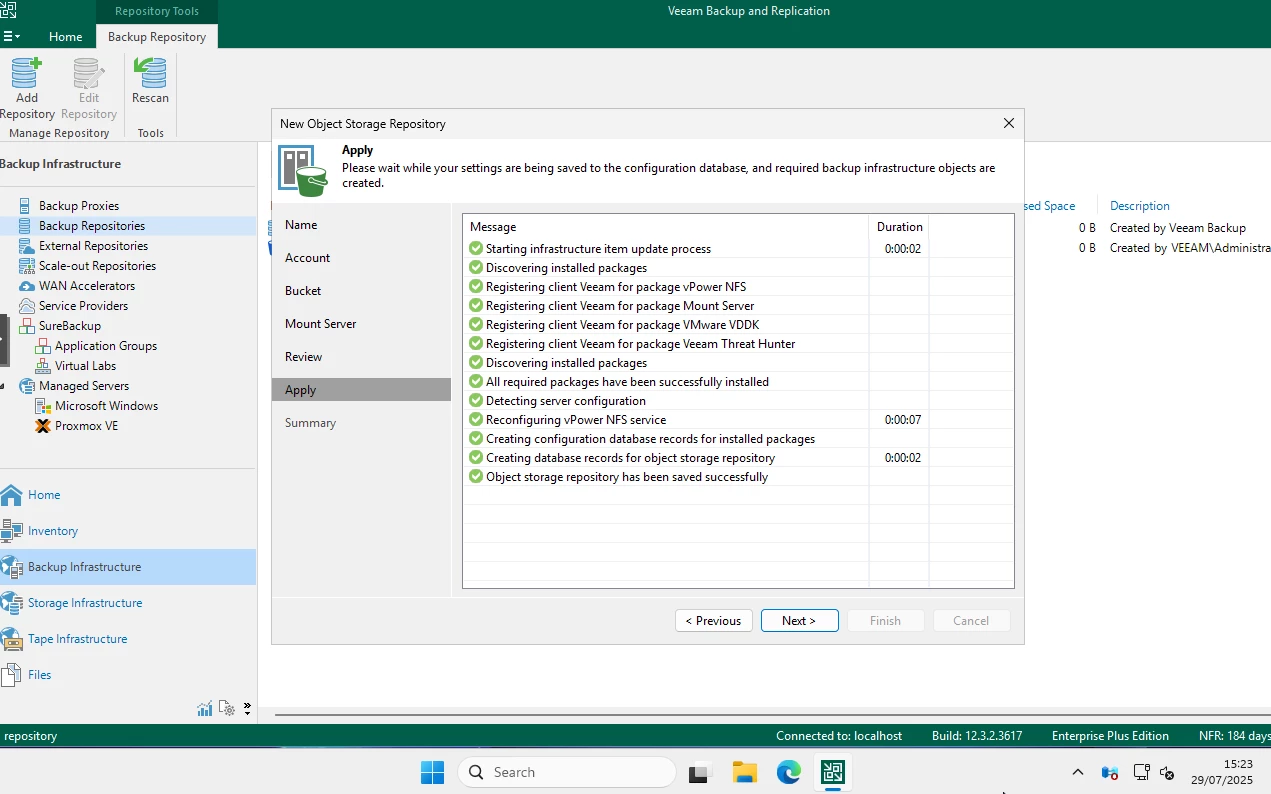Select Backup Repositories in the infrastructure tree

(92, 226)
